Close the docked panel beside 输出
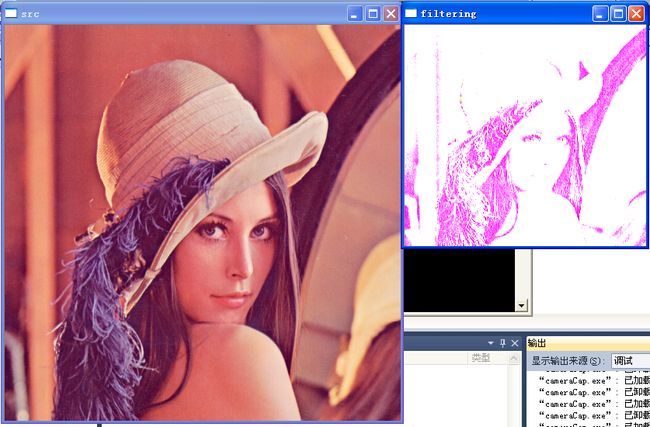The image size is (650, 427). click(514, 343)
